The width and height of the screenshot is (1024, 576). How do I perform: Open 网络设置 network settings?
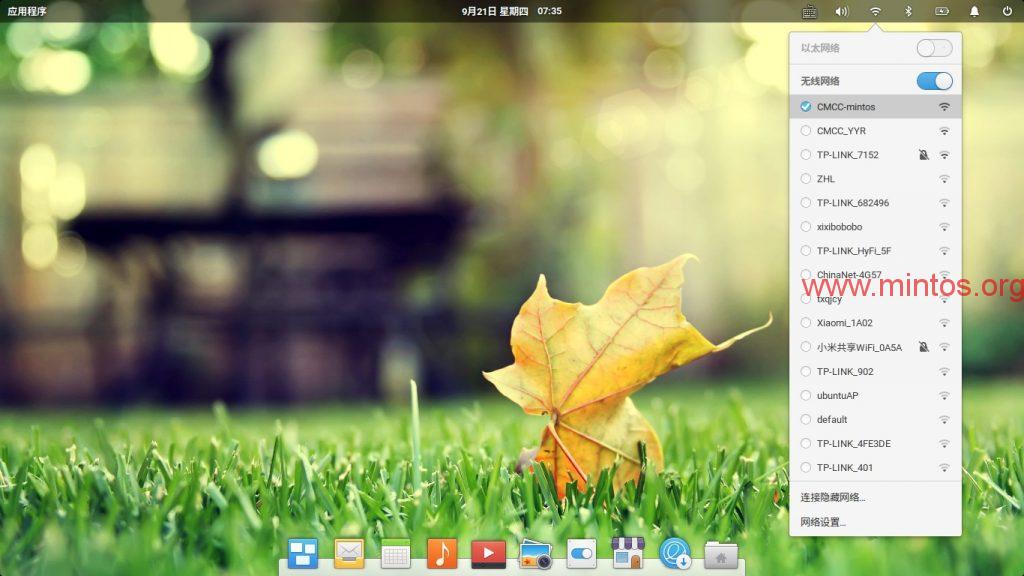(875, 522)
